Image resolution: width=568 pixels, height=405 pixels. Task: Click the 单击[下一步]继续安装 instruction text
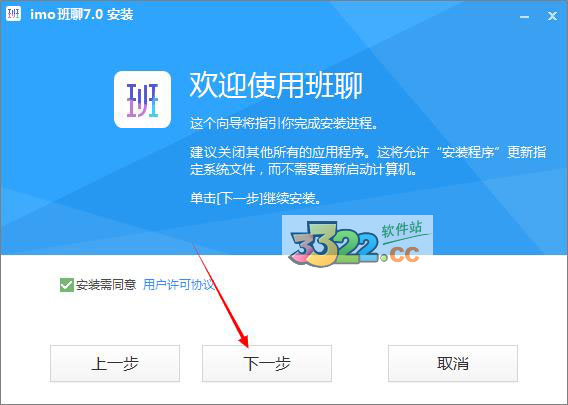pyautogui.click(x=255, y=199)
